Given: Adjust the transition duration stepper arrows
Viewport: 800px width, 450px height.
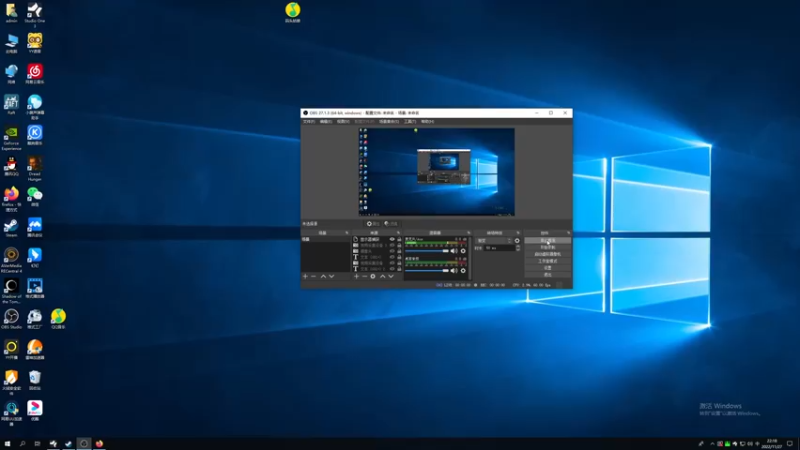Looking at the screenshot, I should click(x=518, y=248).
